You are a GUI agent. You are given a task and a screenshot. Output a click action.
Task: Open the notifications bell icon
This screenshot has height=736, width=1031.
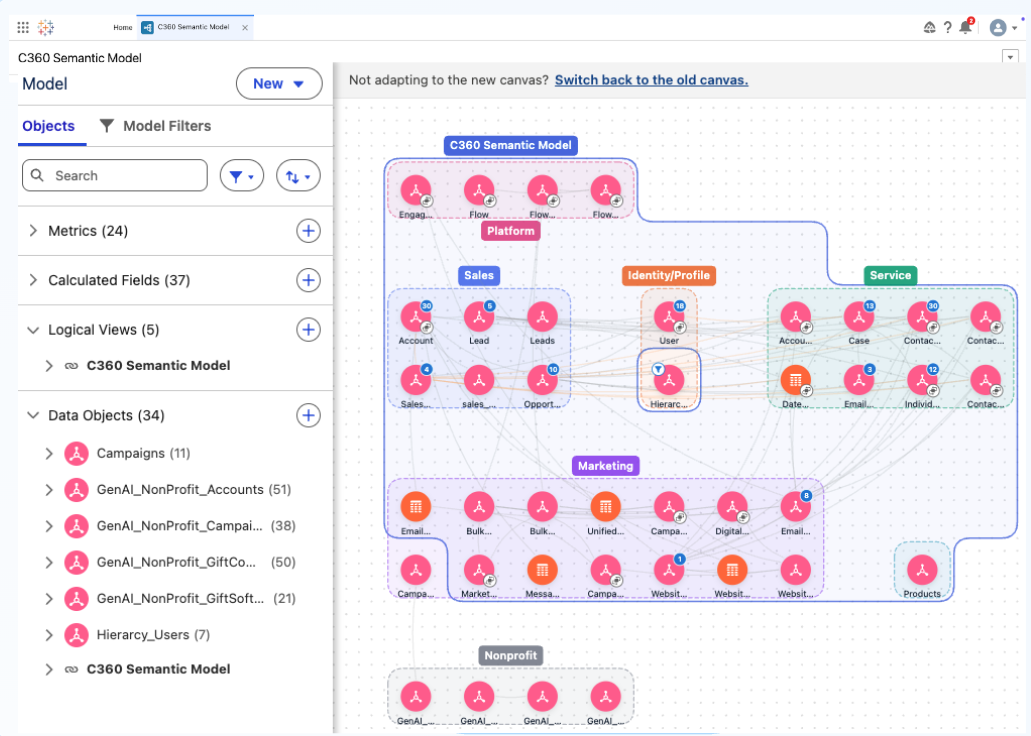coord(965,27)
